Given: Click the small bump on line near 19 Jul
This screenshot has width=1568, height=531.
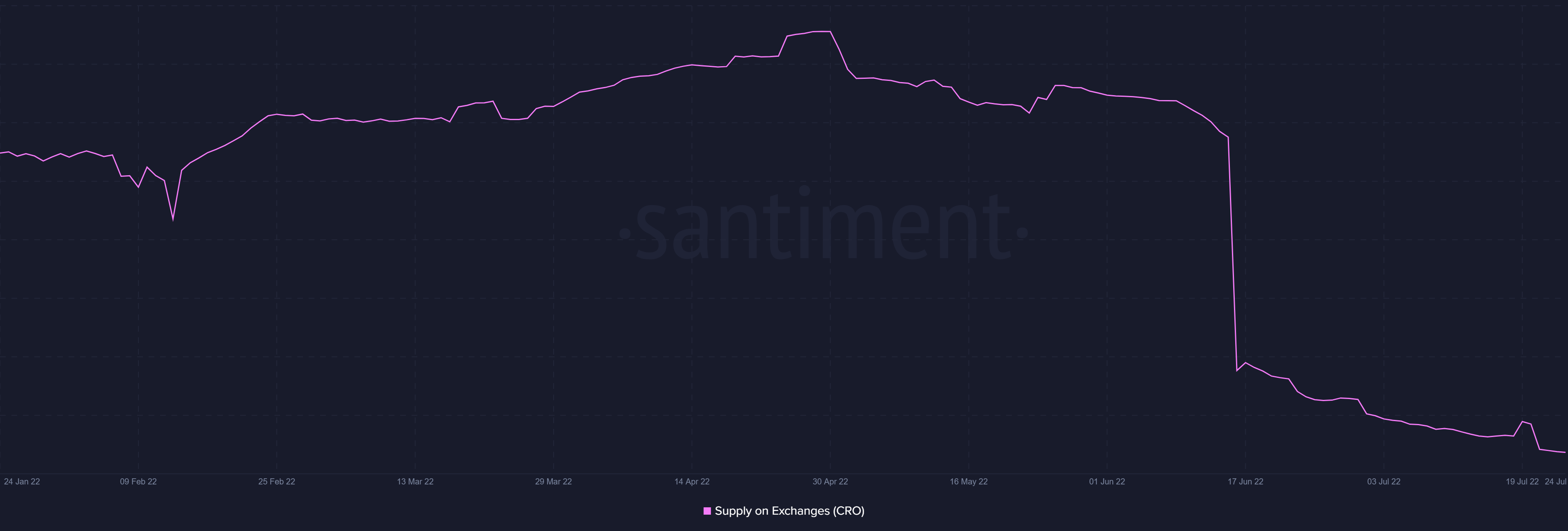Looking at the screenshot, I should (1523, 422).
